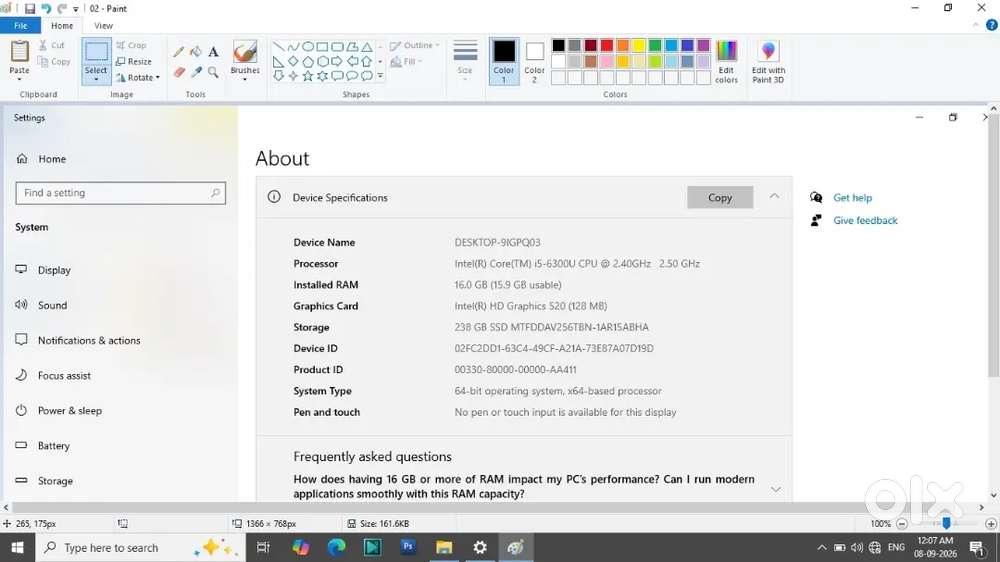Choose the Pentagon shape
This screenshot has height=562, width=1000.
pyautogui.click(x=308, y=61)
